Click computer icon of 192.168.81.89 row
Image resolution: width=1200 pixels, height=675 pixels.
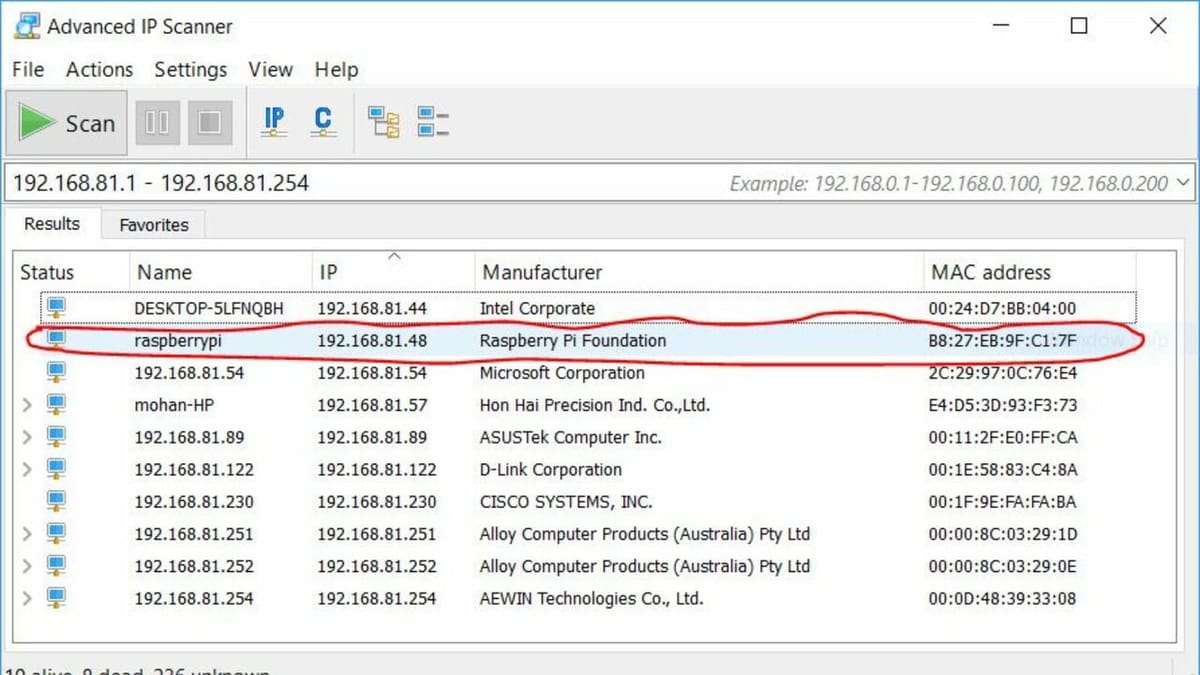pyautogui.click(x=56, y=436)
